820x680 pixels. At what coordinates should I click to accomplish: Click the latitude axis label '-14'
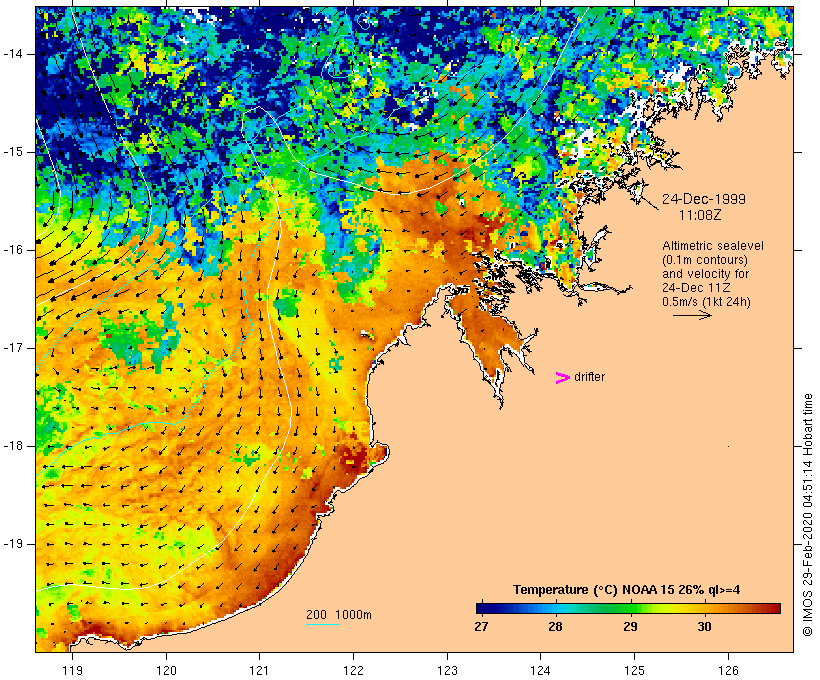13,54
